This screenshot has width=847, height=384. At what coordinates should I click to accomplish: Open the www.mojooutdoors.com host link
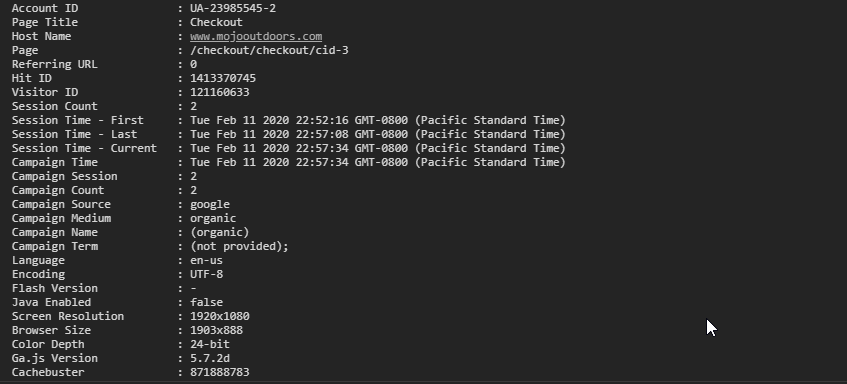256,36
